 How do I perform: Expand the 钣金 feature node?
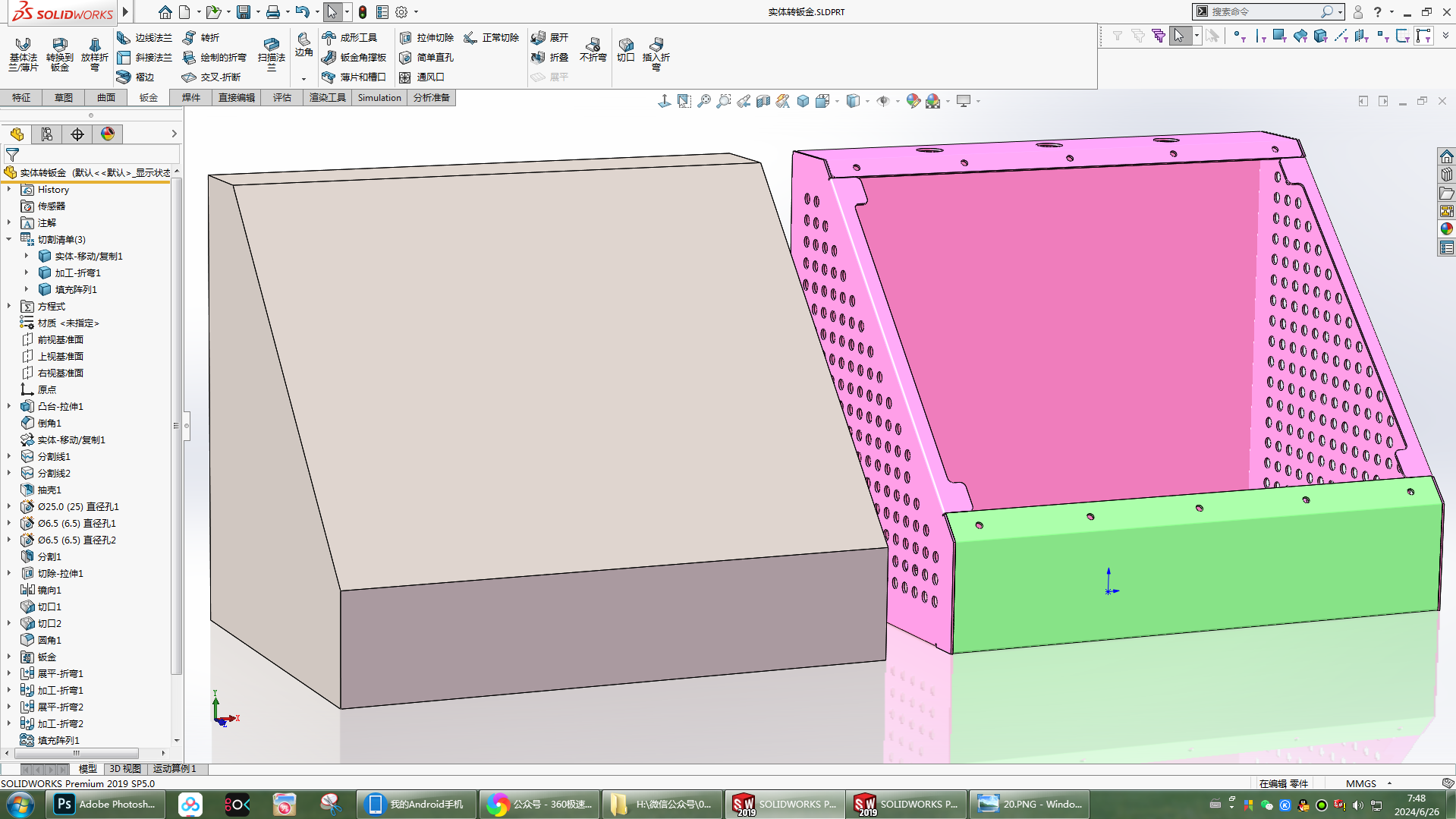9,657
